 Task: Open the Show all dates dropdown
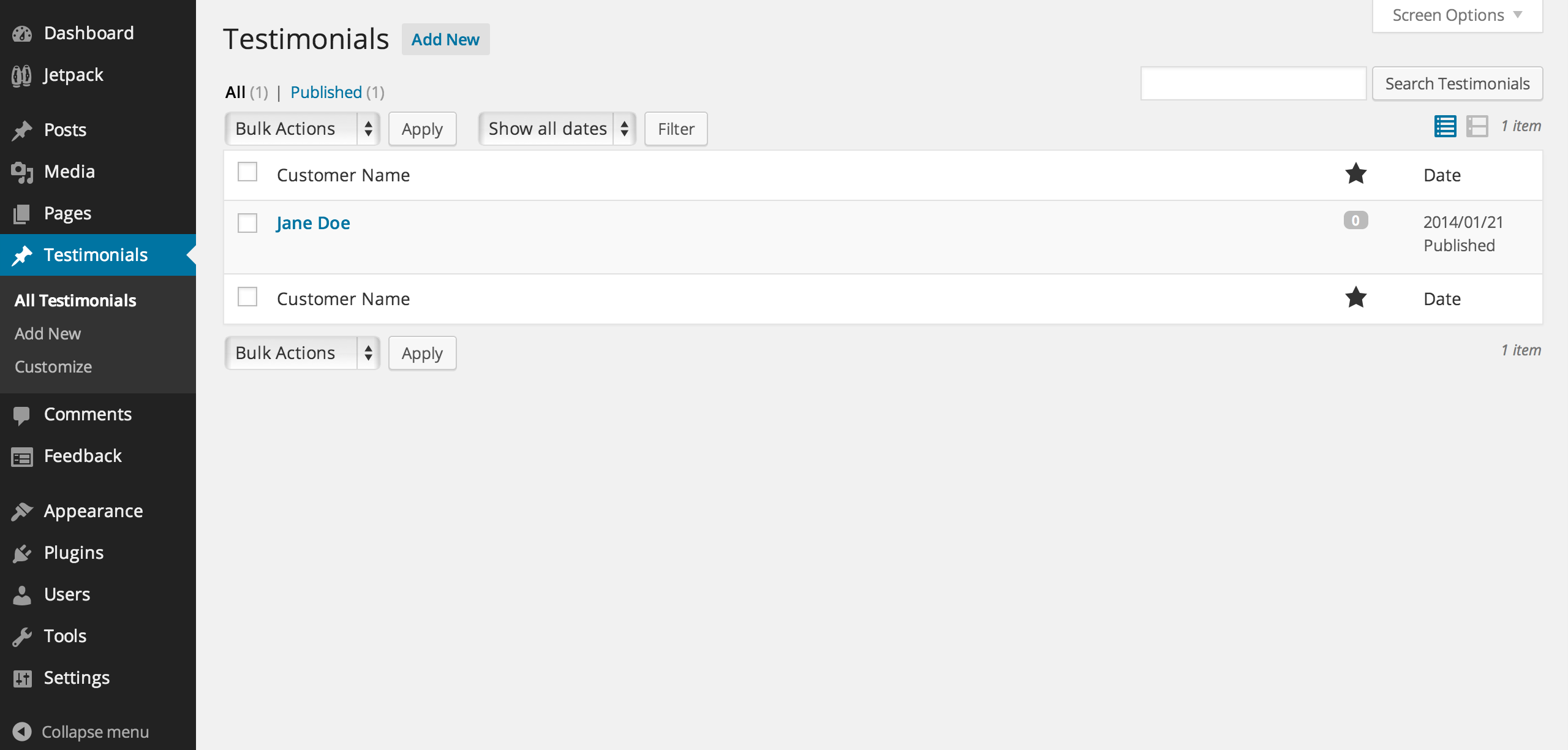tap(557, 129)
